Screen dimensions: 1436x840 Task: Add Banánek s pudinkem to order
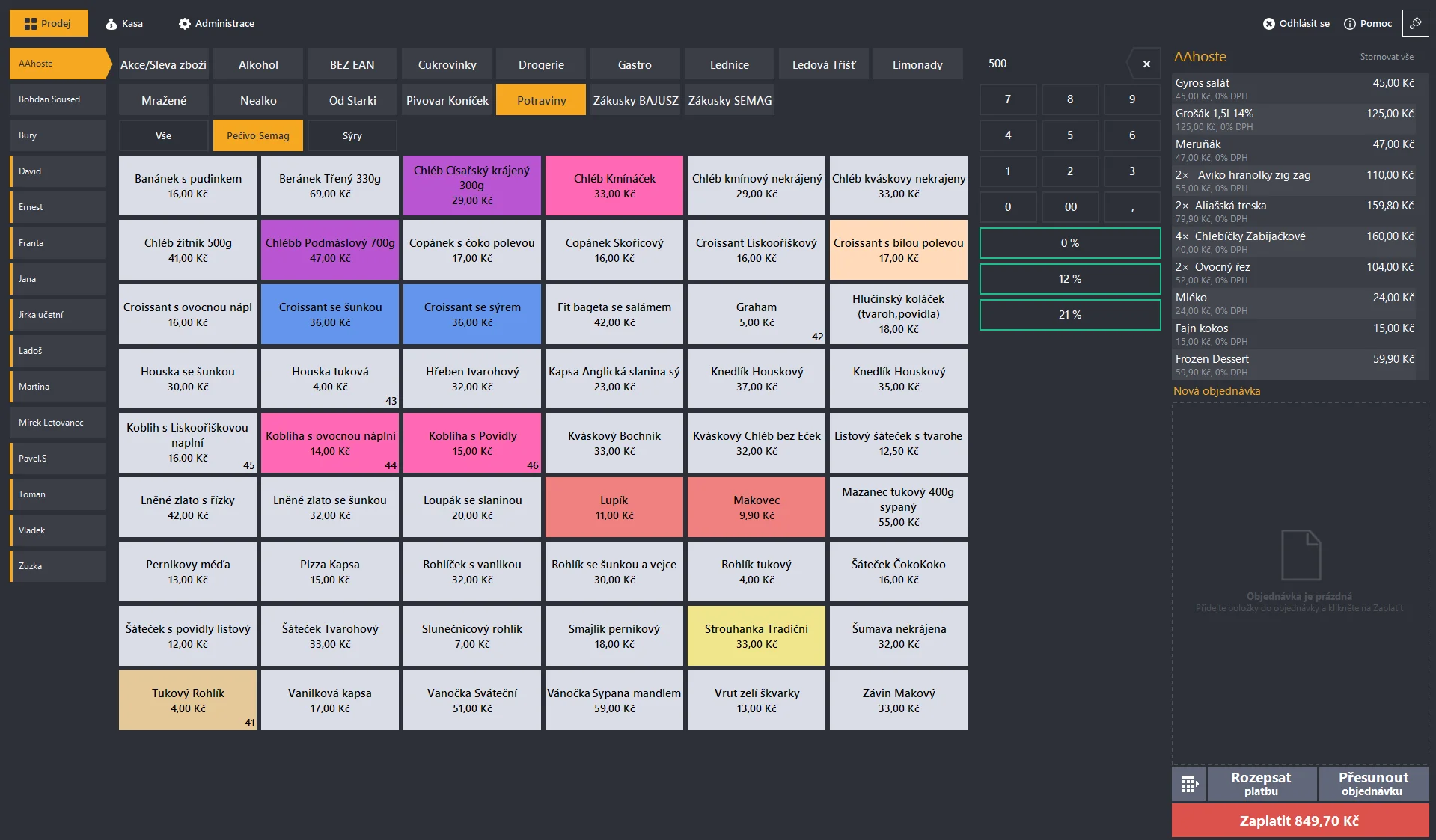pyautogui.click(x=188, y=186)
